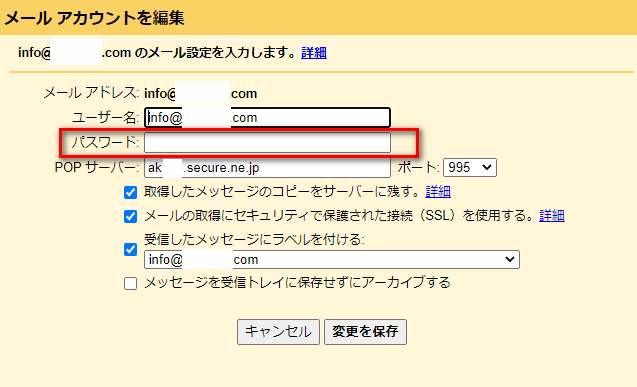Screen dimensions: 637x387
Task: Click the メール アドレス label text
Action: (91, 93)
